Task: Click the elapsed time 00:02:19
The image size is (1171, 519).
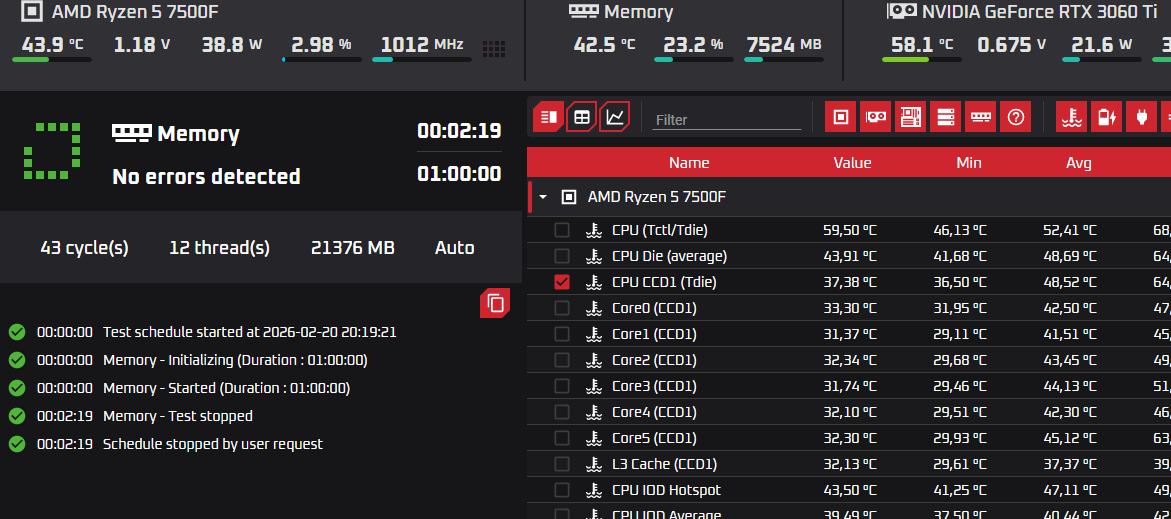Action: point(459,131)
